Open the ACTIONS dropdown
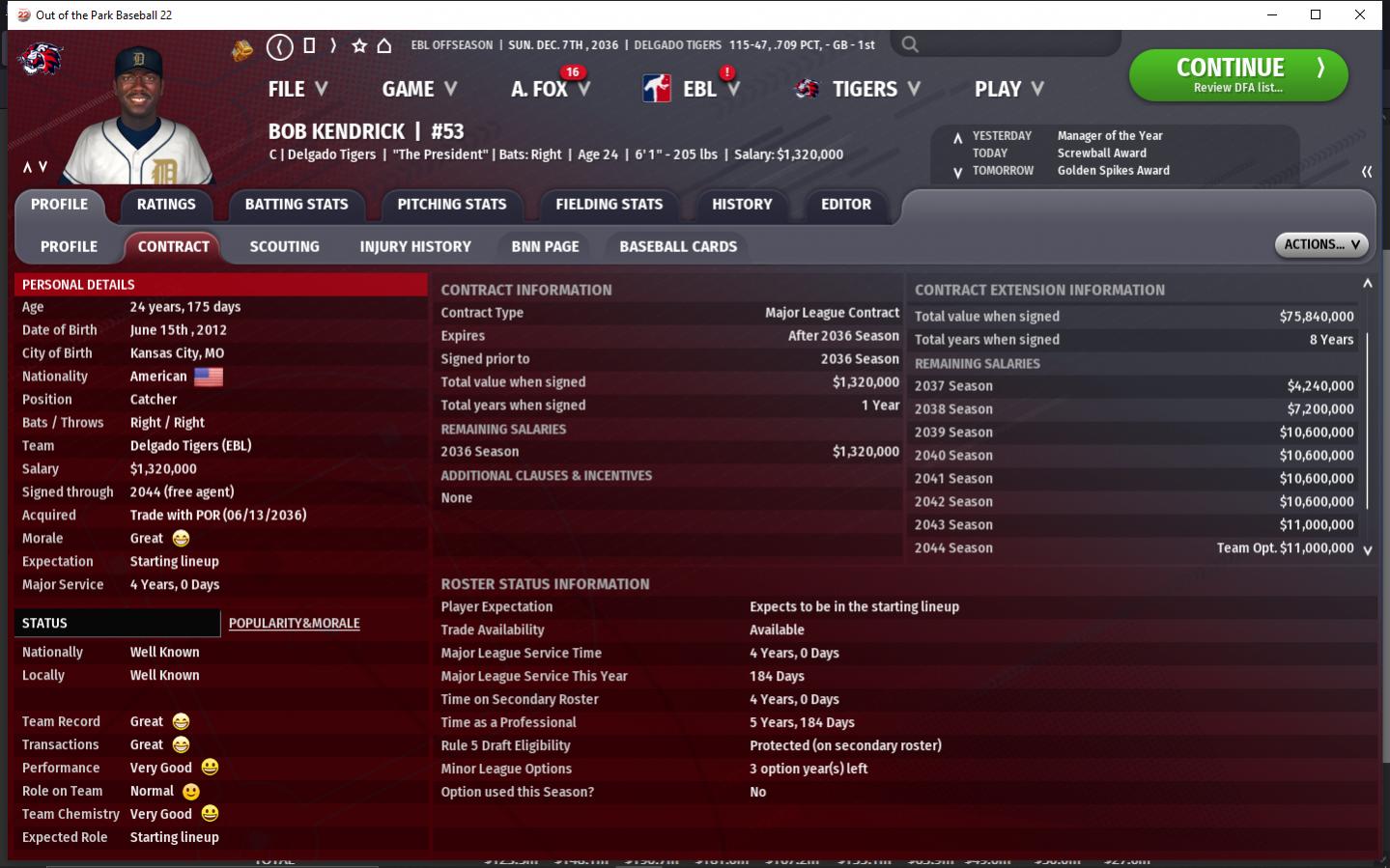The height and width of the screenshot is (868, 1390). click(x=1321, y=245)
